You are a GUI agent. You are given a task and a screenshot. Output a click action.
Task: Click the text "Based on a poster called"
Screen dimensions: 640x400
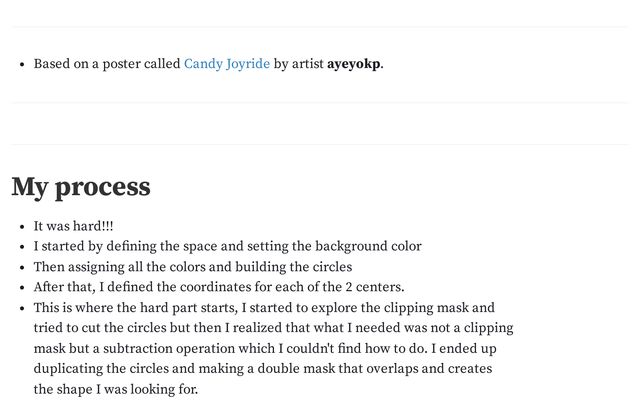tap(106, 64)
